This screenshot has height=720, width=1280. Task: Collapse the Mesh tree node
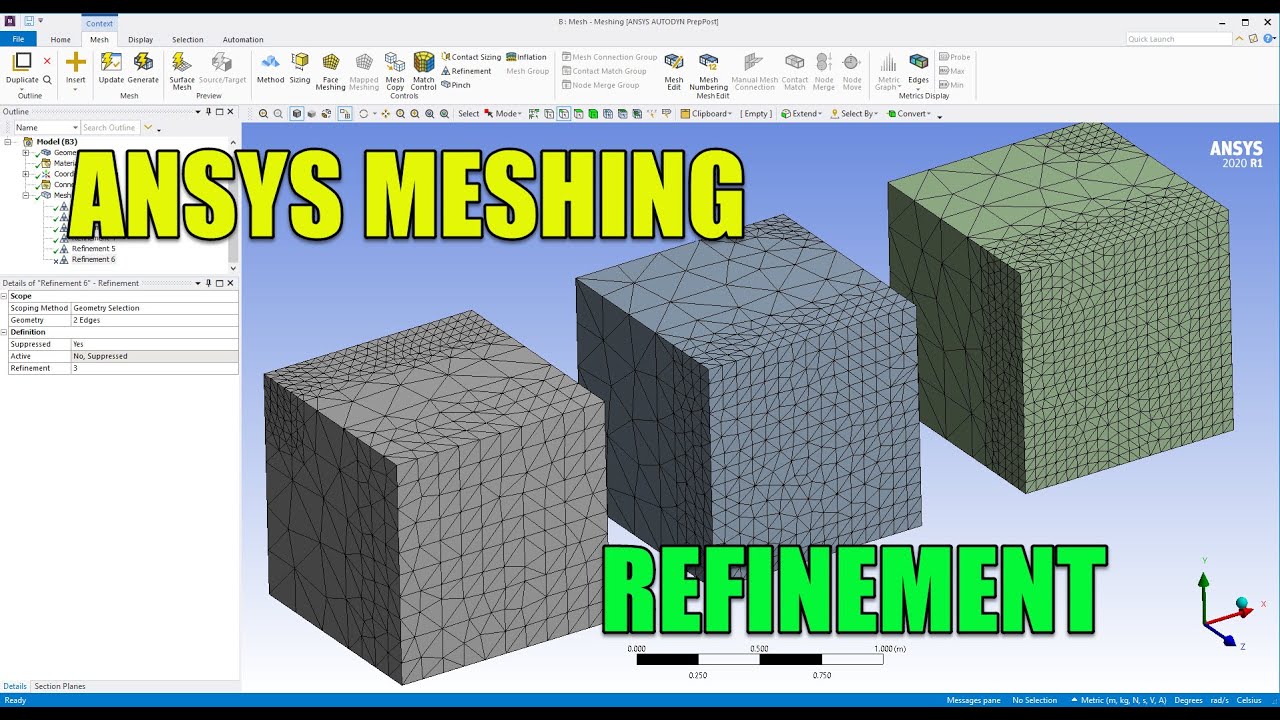(26, 196)
